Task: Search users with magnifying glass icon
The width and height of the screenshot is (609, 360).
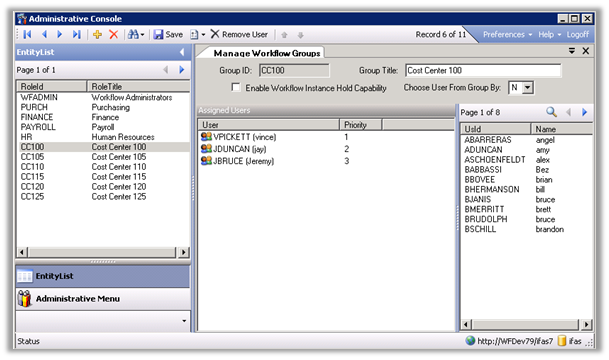Action: point(551,112)
